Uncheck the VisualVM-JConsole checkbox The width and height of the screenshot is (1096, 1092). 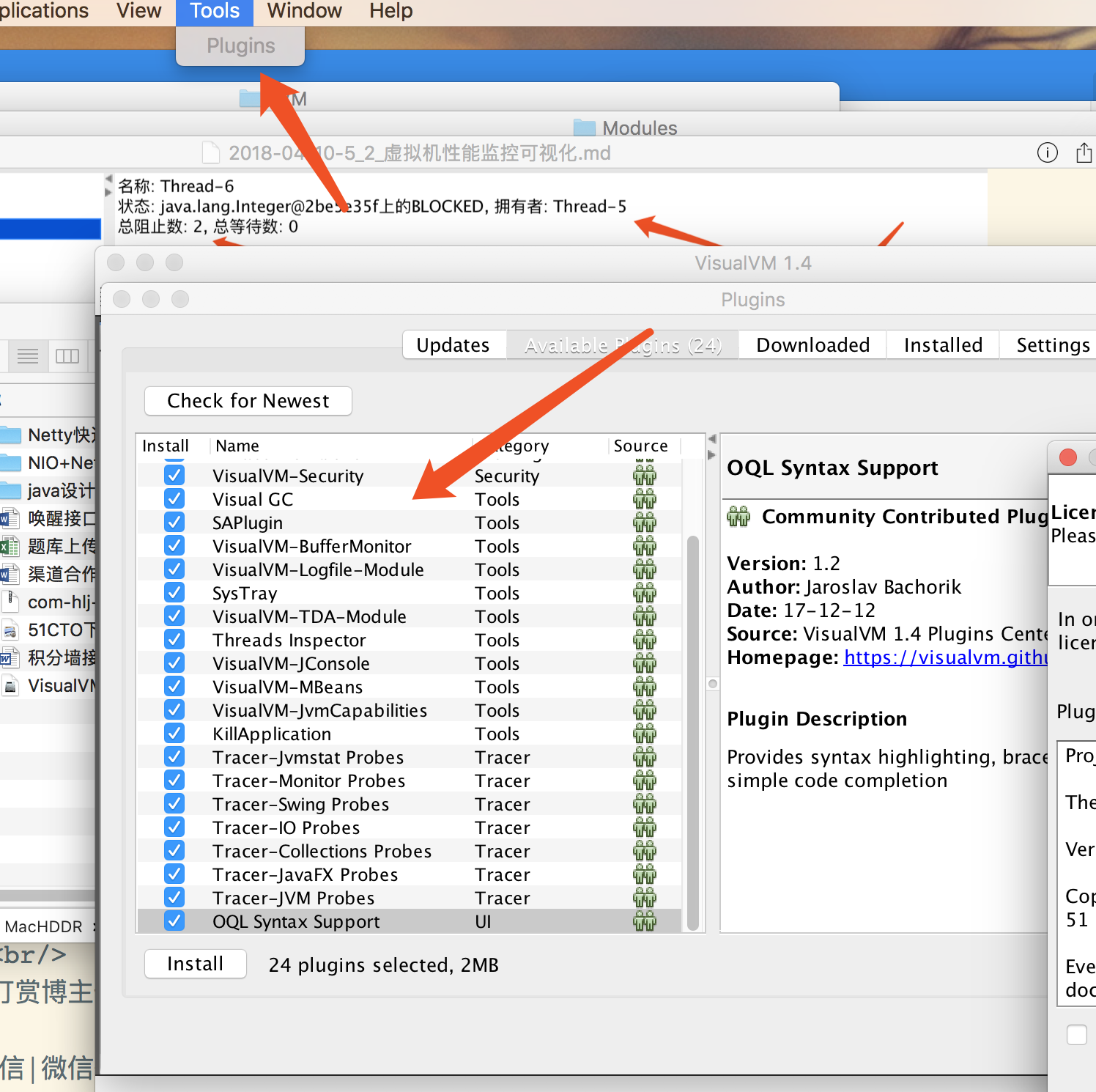[x=174, y=663]
